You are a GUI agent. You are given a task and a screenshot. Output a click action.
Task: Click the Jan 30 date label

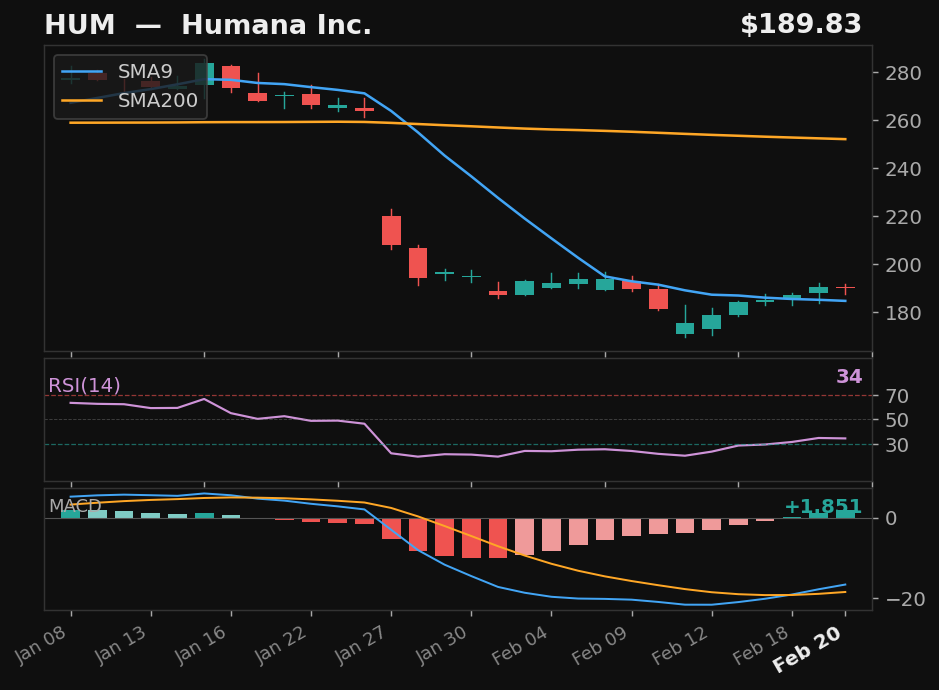440,646
